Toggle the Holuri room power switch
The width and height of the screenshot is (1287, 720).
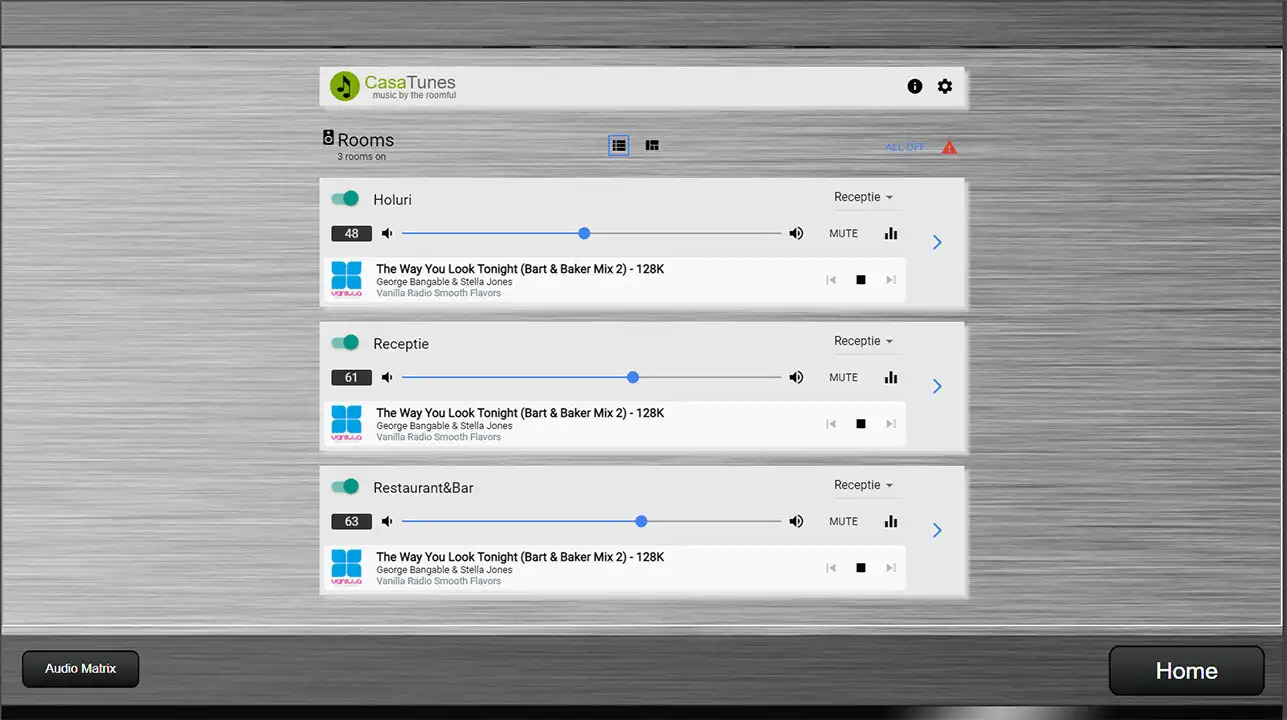click(x=345, y=199)
